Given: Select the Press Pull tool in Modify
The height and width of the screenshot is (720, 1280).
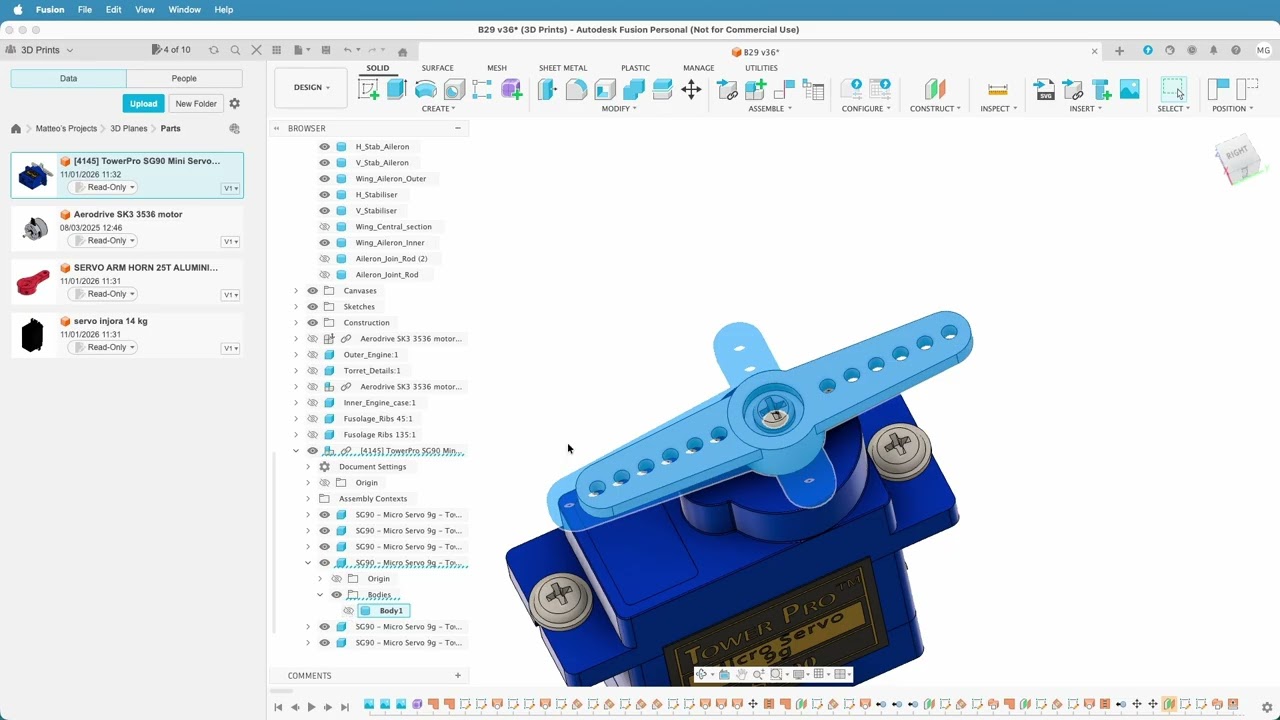Looking at the screenshot, I should [547, 90].
